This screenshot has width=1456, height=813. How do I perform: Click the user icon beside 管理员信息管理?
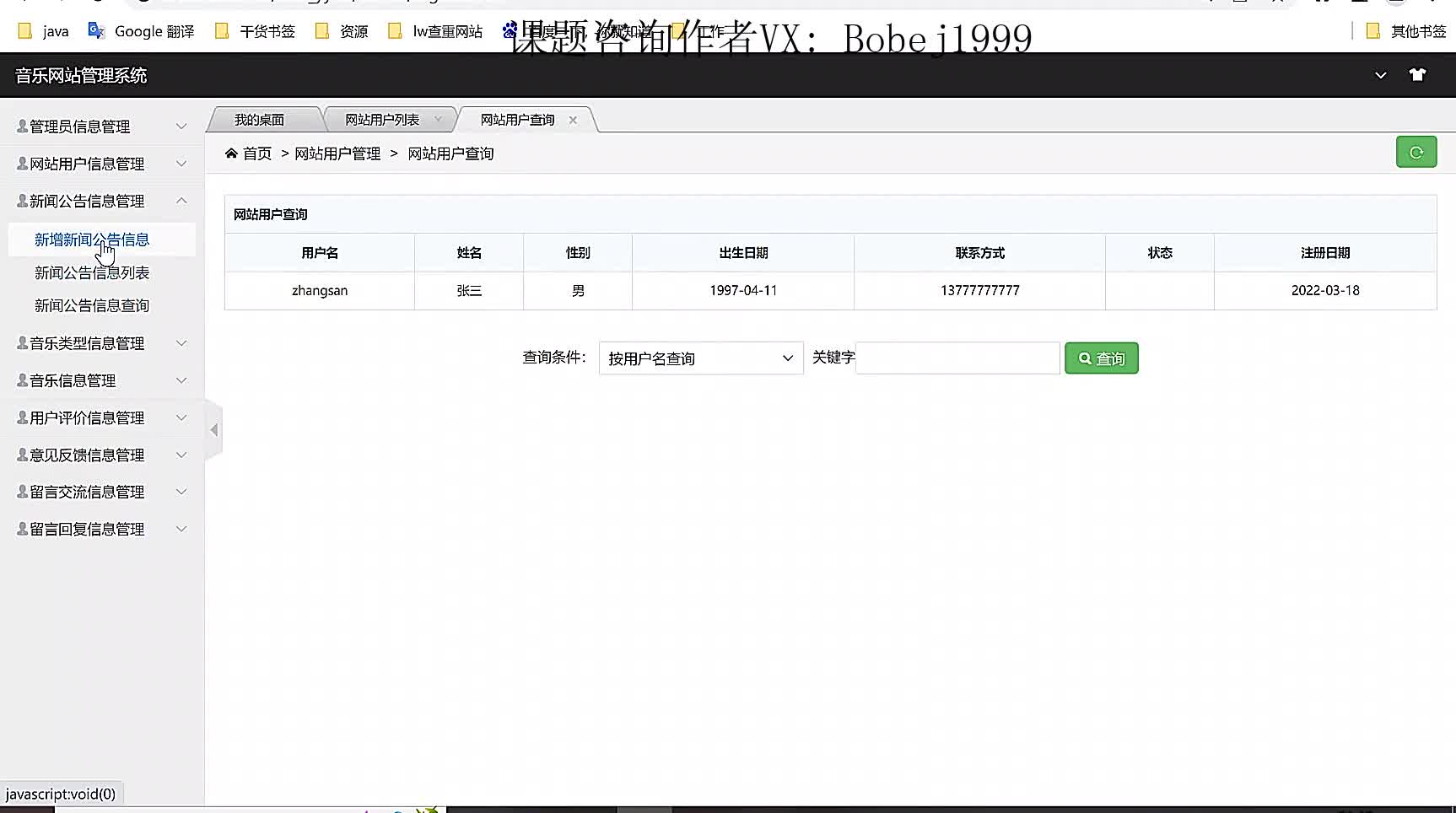(23, 127)
